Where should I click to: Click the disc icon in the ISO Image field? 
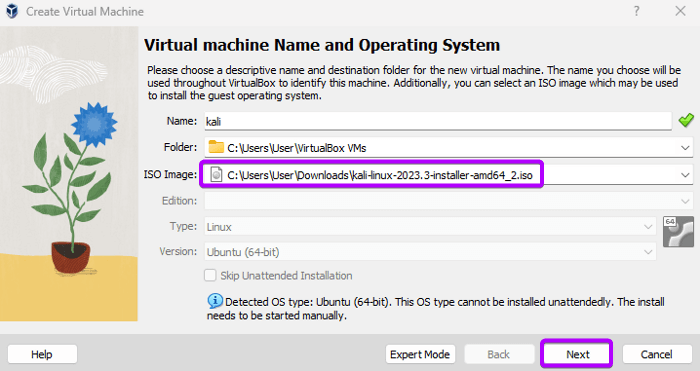(216, 175)
